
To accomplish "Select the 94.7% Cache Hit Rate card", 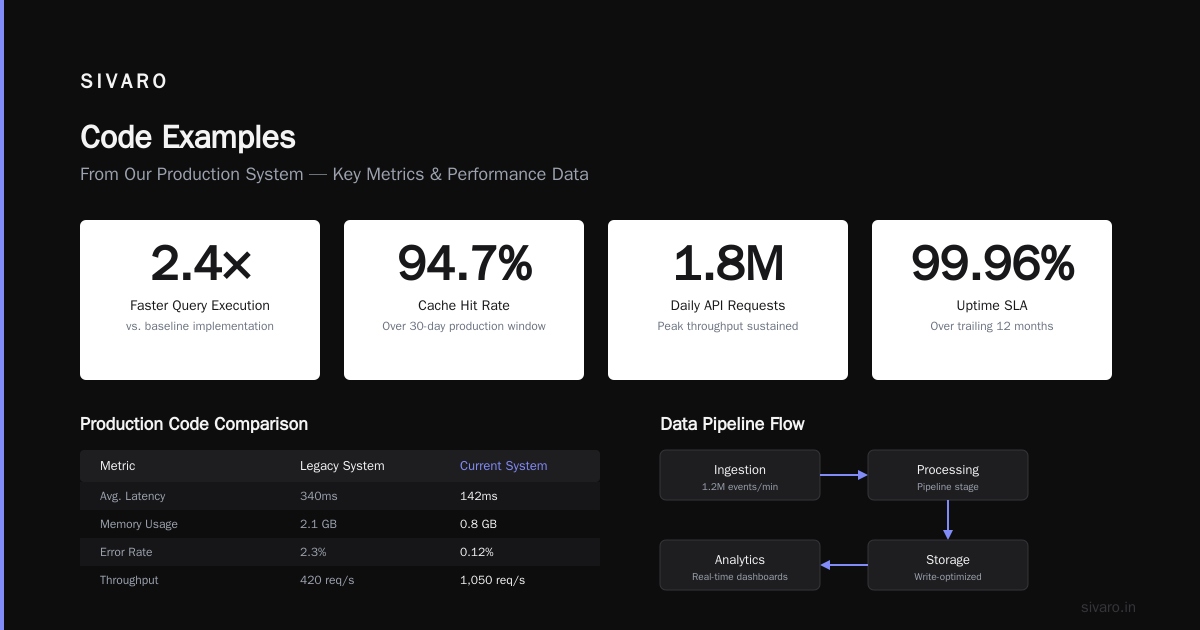I will (464, 300).
